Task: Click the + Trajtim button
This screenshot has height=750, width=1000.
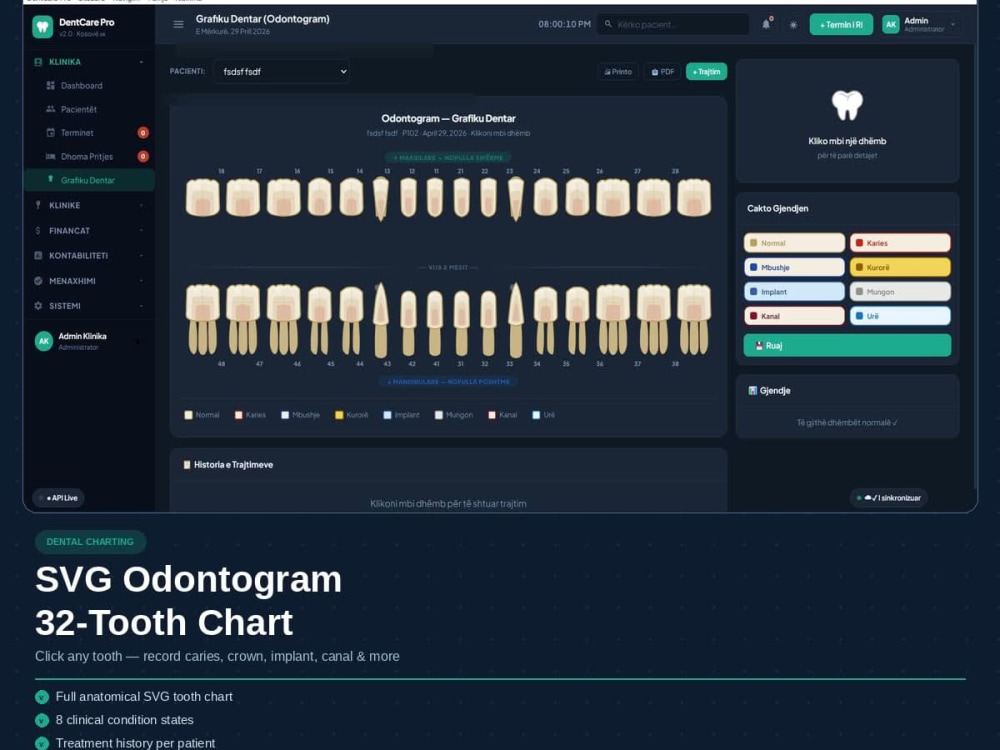Action: tap(706, 71)
